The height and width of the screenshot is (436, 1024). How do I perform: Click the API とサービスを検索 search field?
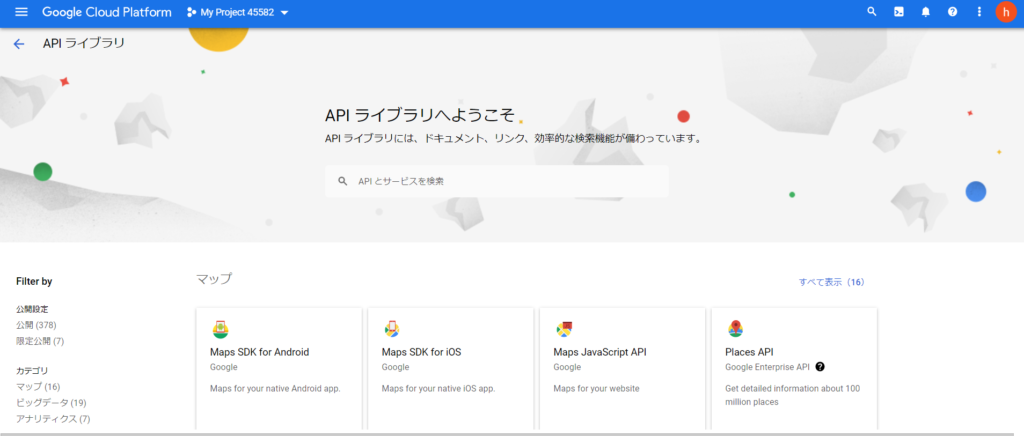(x=496, y=181)
